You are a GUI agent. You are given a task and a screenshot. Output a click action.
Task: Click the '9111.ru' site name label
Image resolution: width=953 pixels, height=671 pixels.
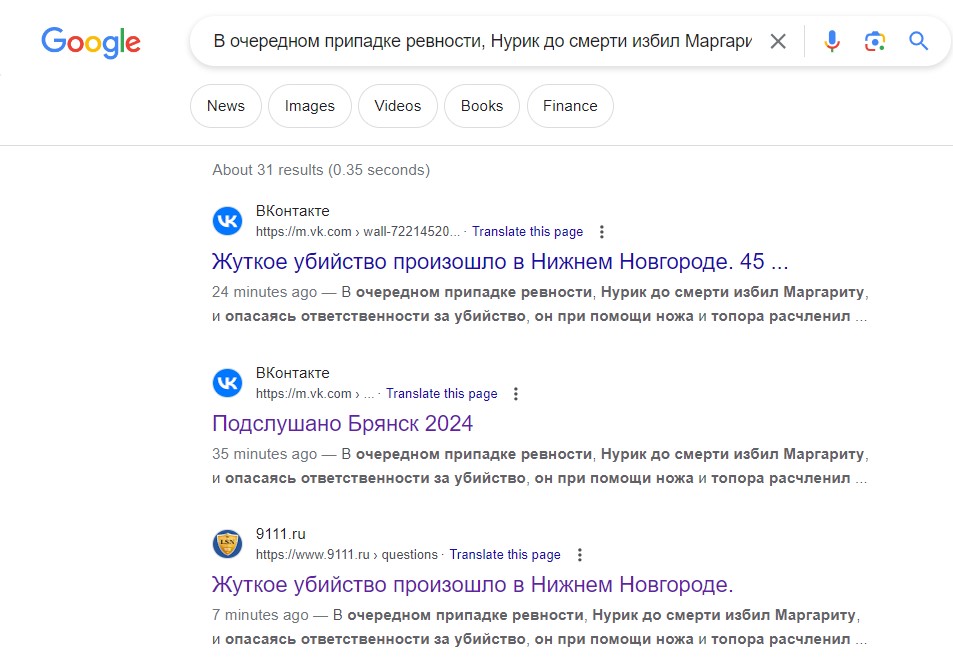tap(281, 534)
